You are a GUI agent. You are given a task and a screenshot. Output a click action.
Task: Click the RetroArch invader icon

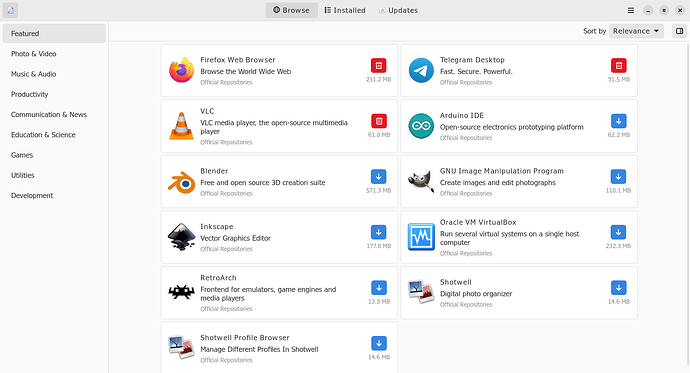(181, 292)
